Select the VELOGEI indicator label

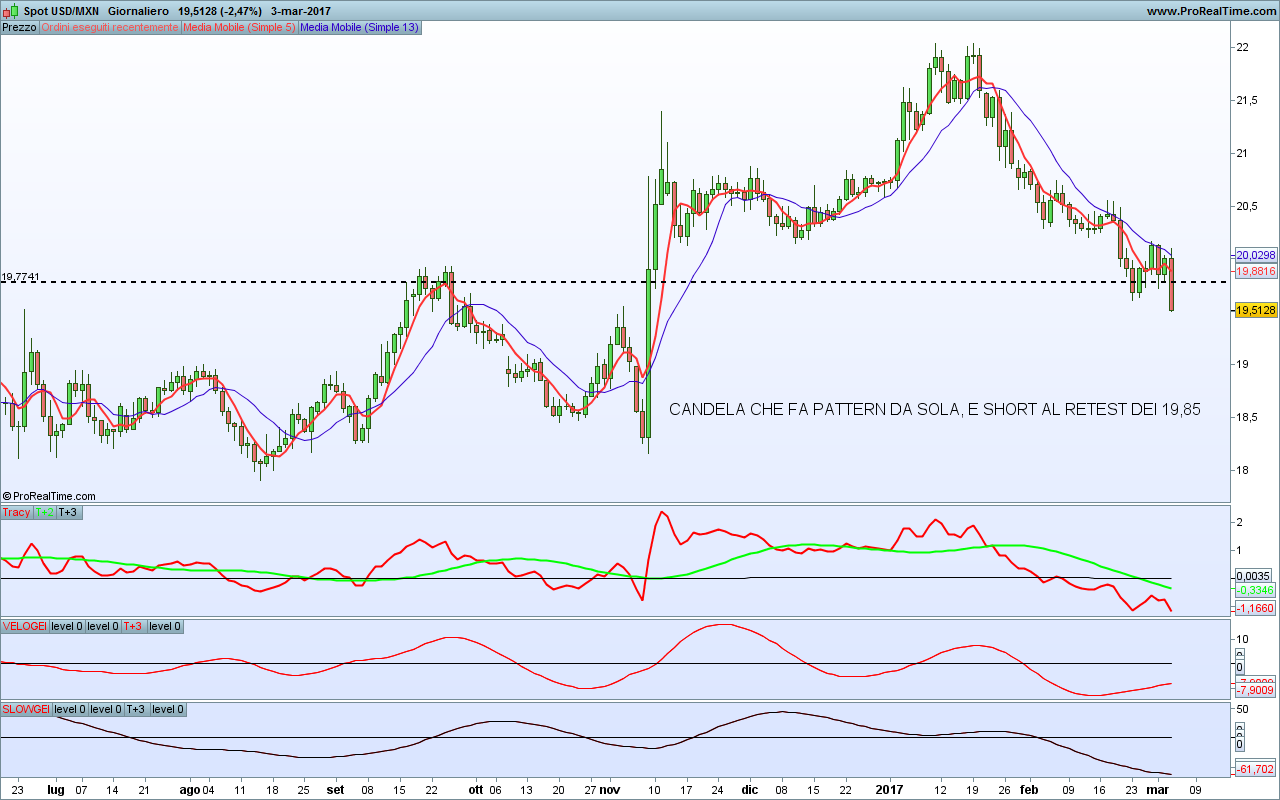(25, 626)
